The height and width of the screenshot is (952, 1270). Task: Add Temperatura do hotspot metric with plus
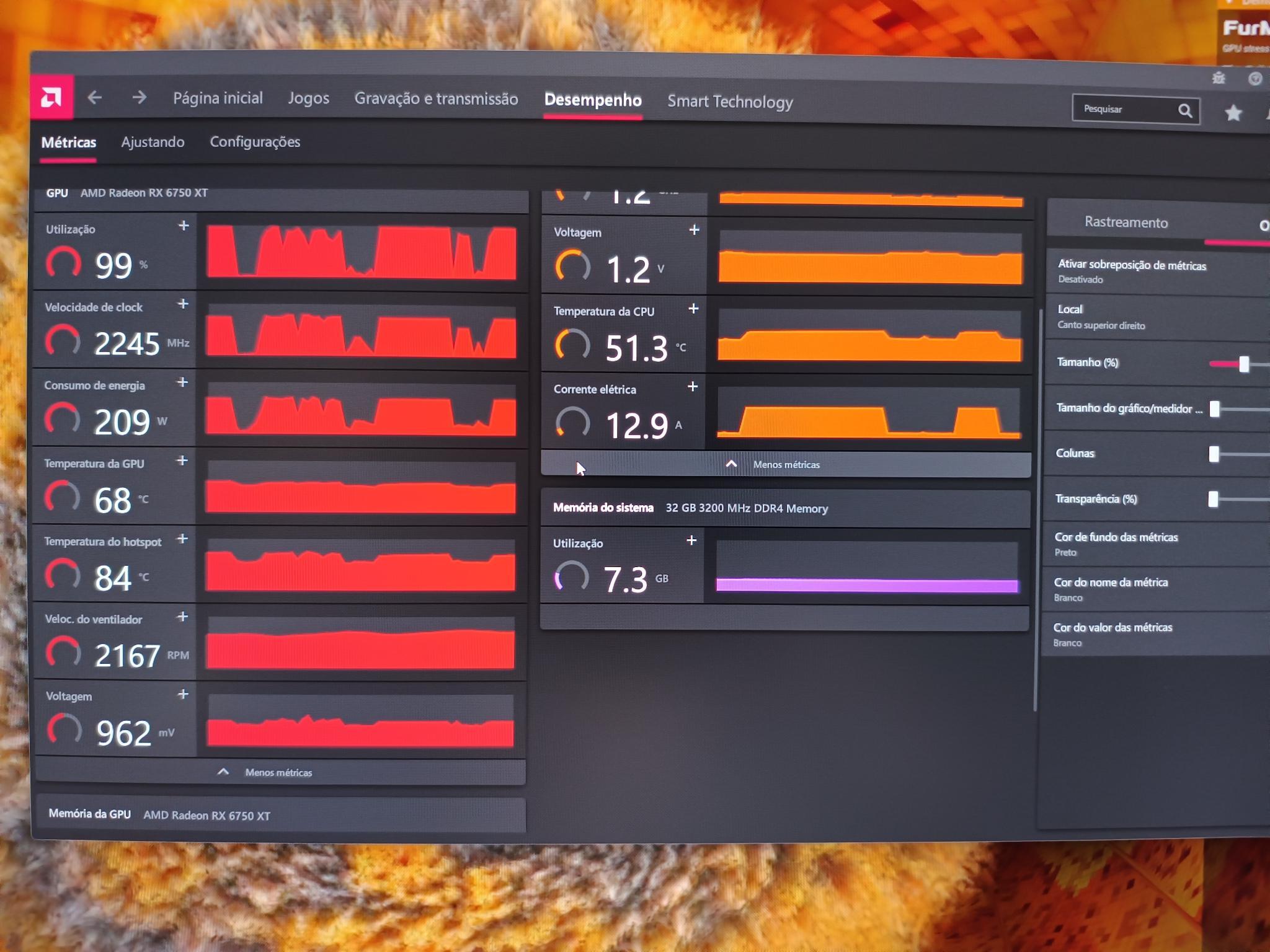pos(182,539)
